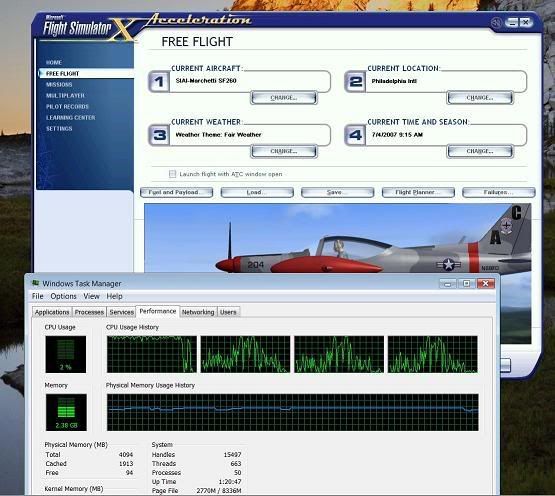Screen dimensions: 555x496
Task: Change the current location
Action: point(480,98)
